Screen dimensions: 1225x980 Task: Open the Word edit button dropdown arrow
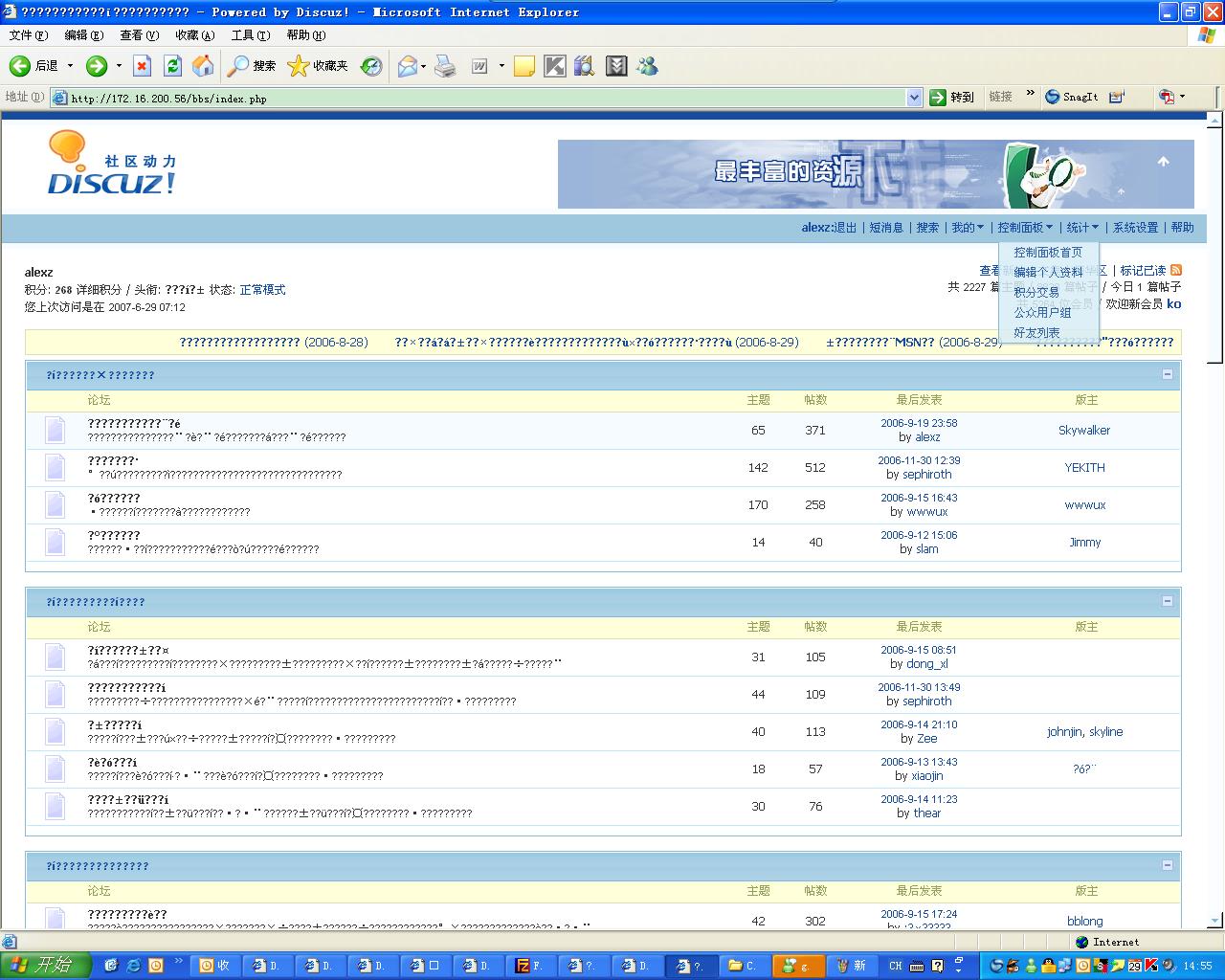point(501,66)
